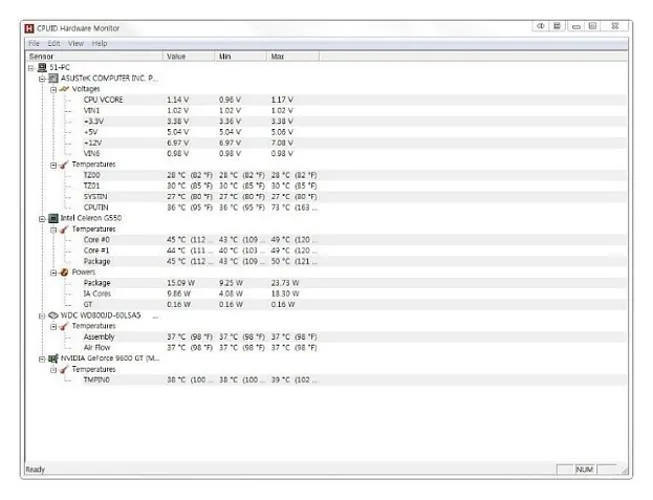This screenshot has width=653, height=500.
Task: Click the motherboard icon beside ASUSTeK COMPUTER
Action: 53,78
